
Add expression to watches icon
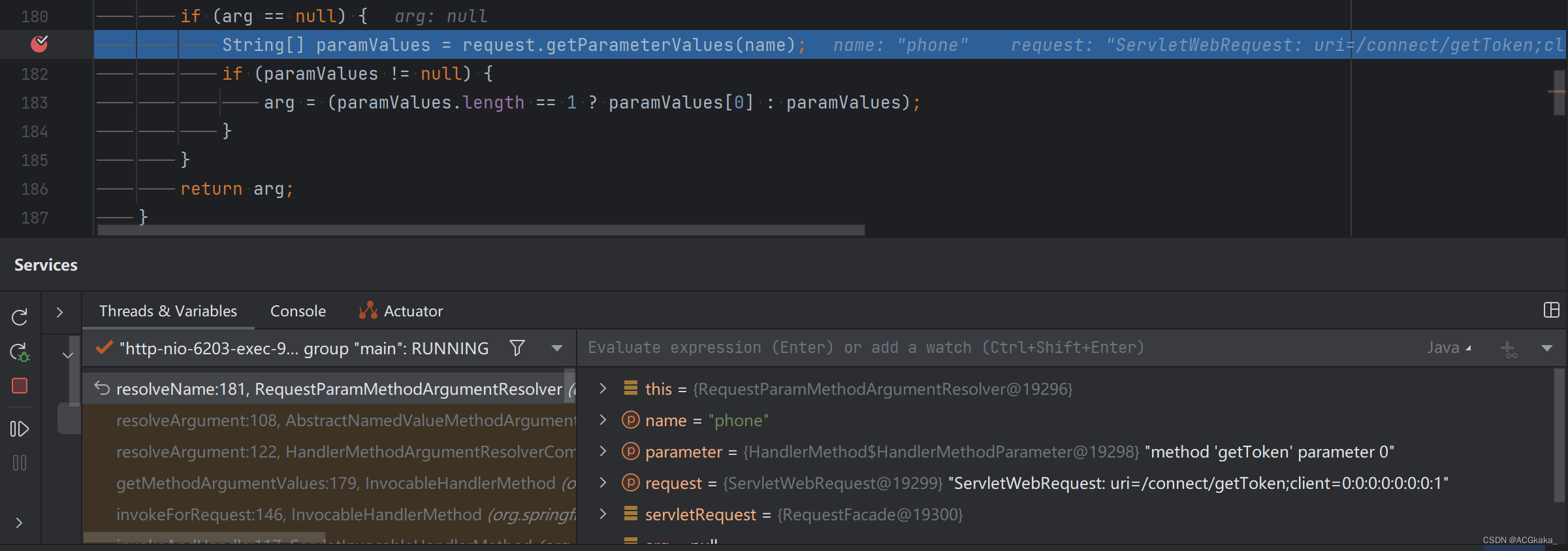[1509, 349]
